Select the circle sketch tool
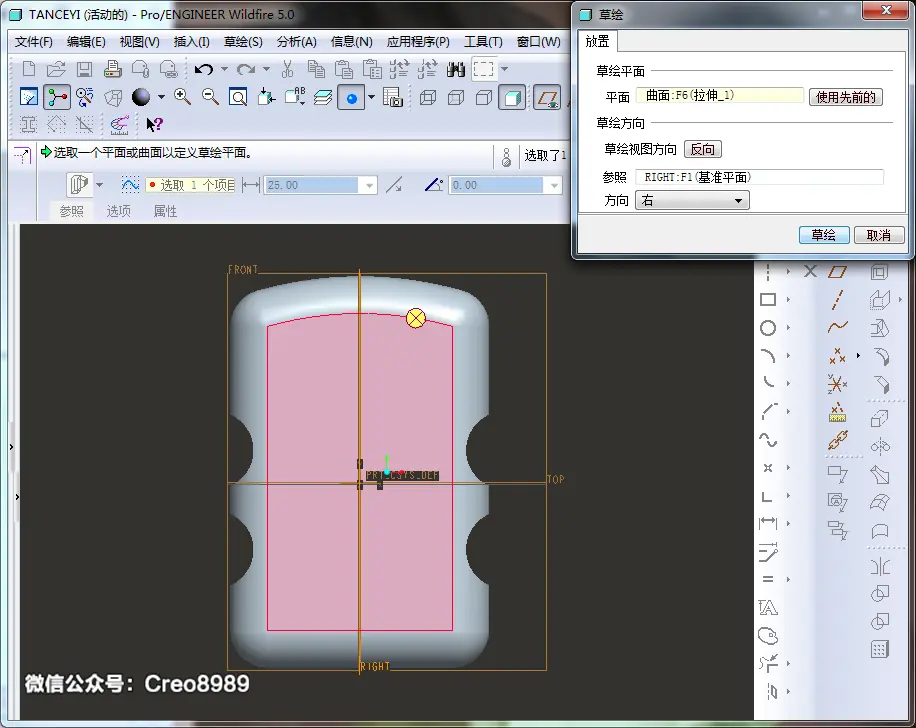The image size is (916, 728). (768, 328)
